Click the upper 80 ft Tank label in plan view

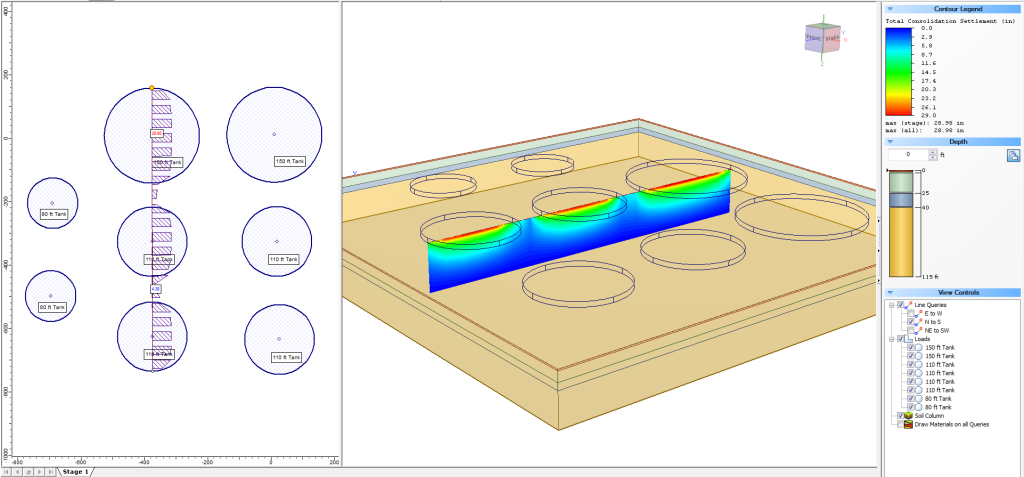(53, 214)
